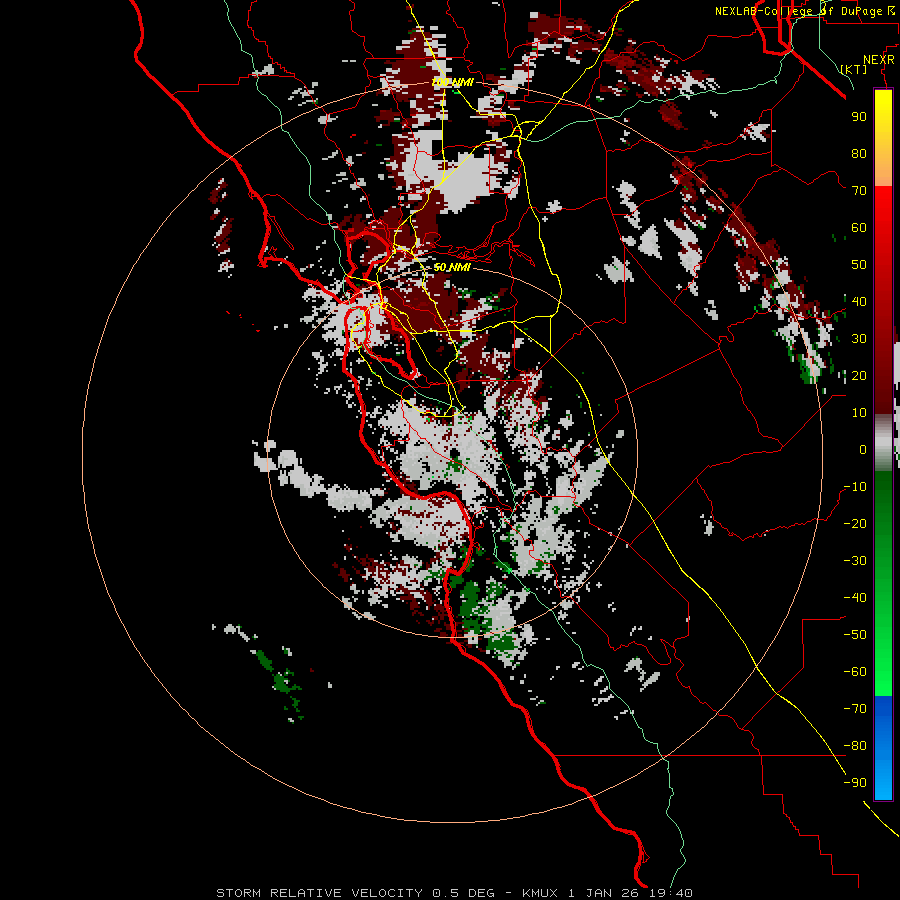The width and height of the screenshot is (900, 900).
Task: Select the 80 value on the velocity scale
Action: [859, 153]
